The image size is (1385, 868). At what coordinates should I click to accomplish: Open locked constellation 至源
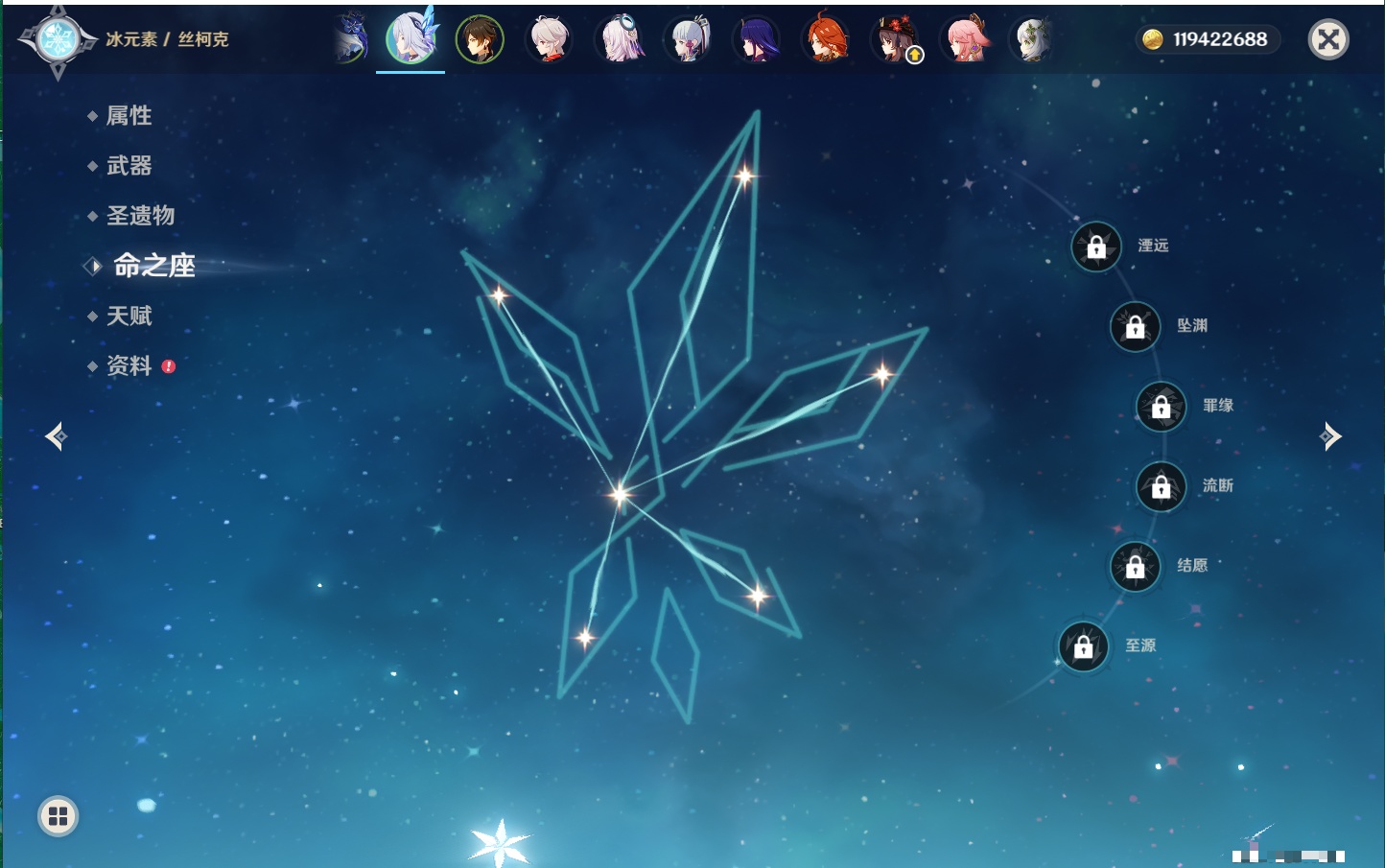tap(1084, 646)
